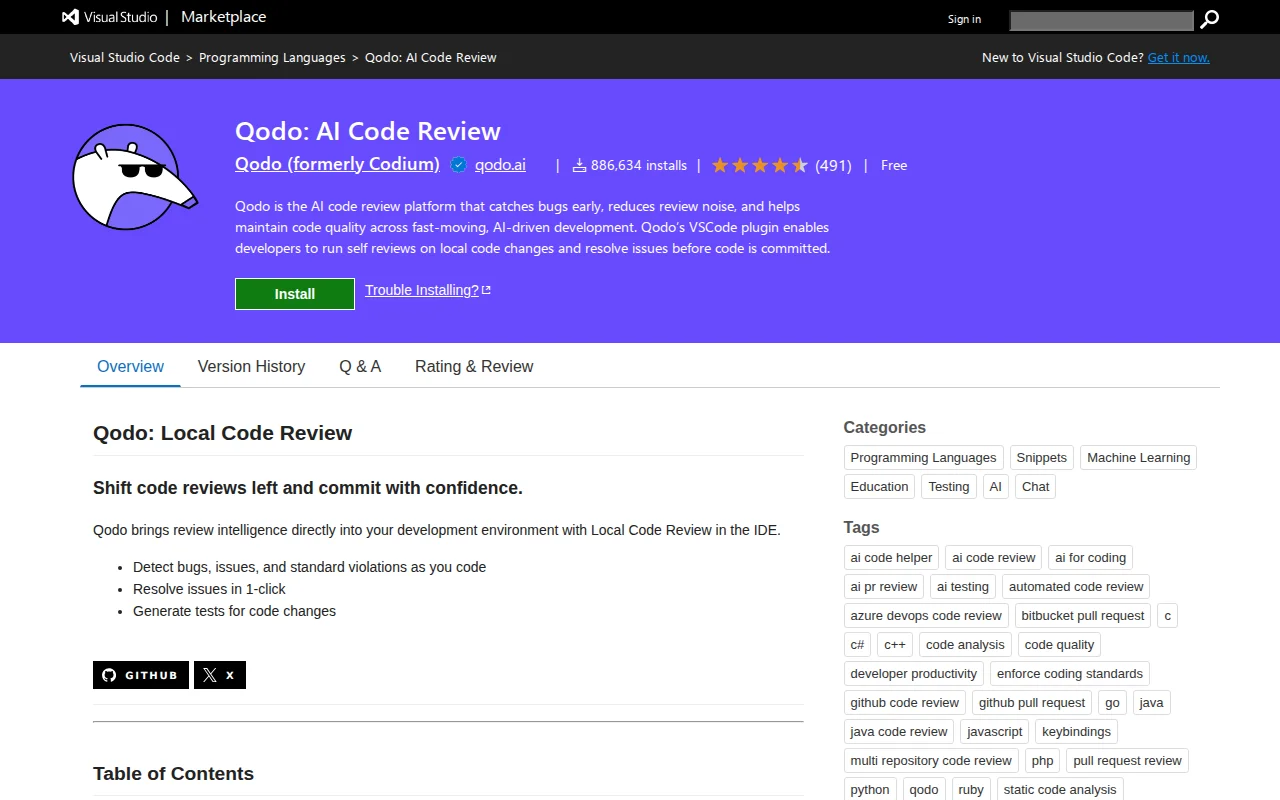Click the php tag
This screenshot has height=800, width=1280.
coord(1043,761)
